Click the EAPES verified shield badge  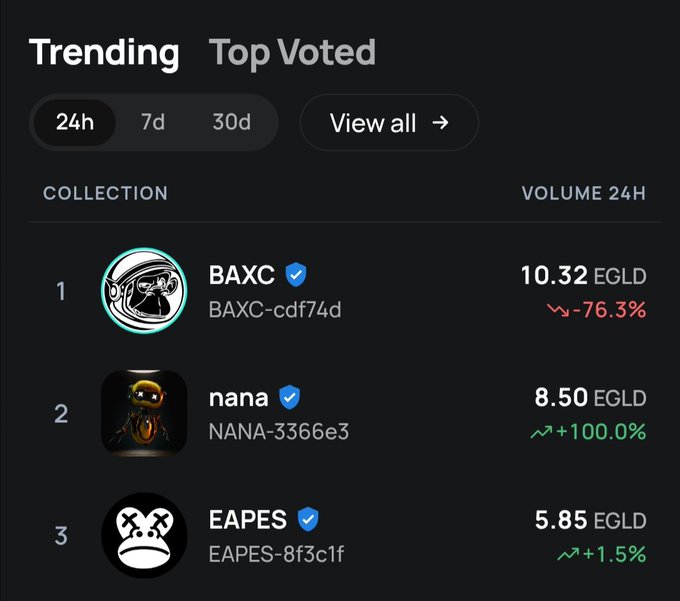[308, 519]
